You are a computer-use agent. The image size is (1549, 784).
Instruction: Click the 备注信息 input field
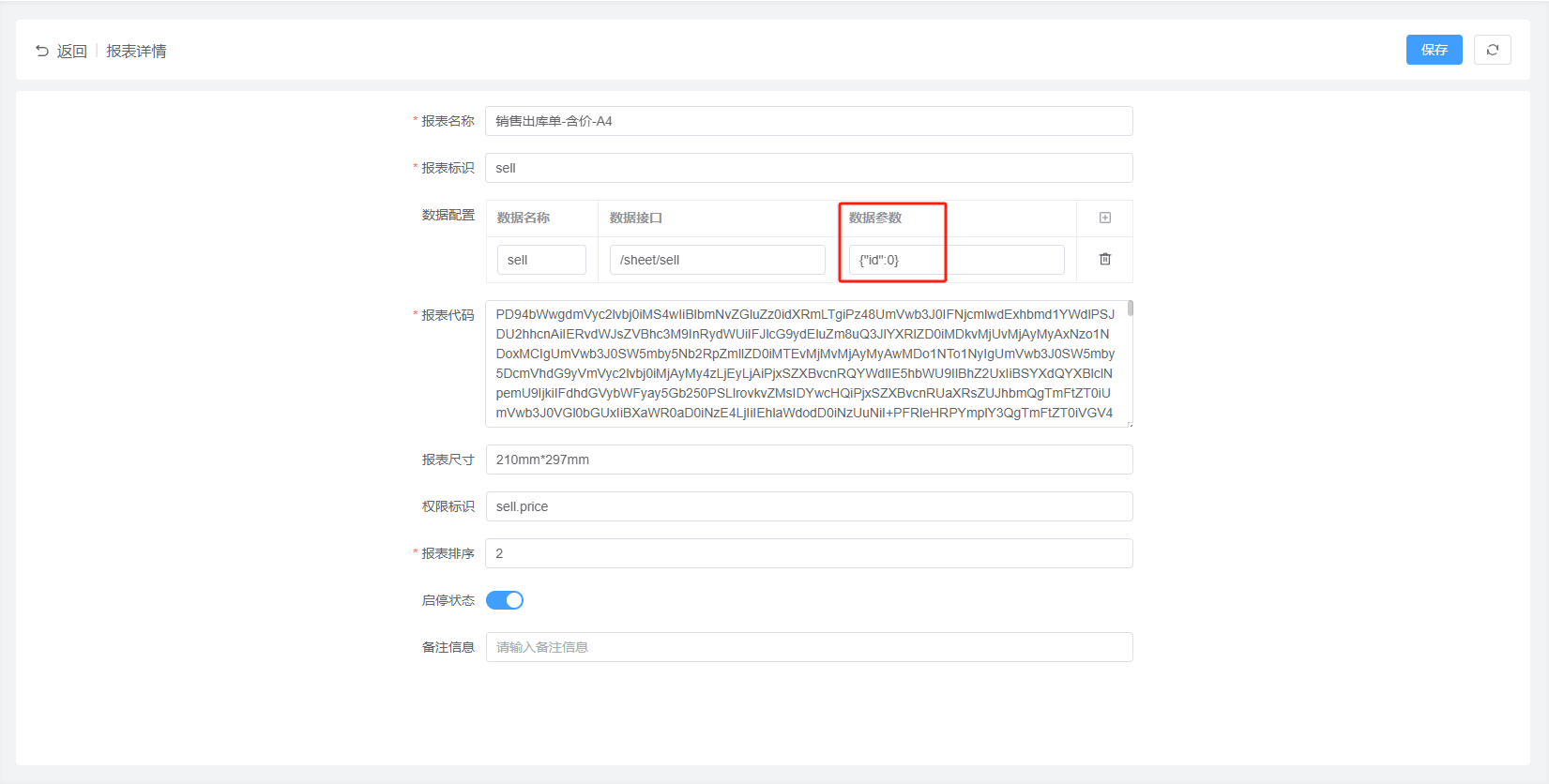coord(809,647)
